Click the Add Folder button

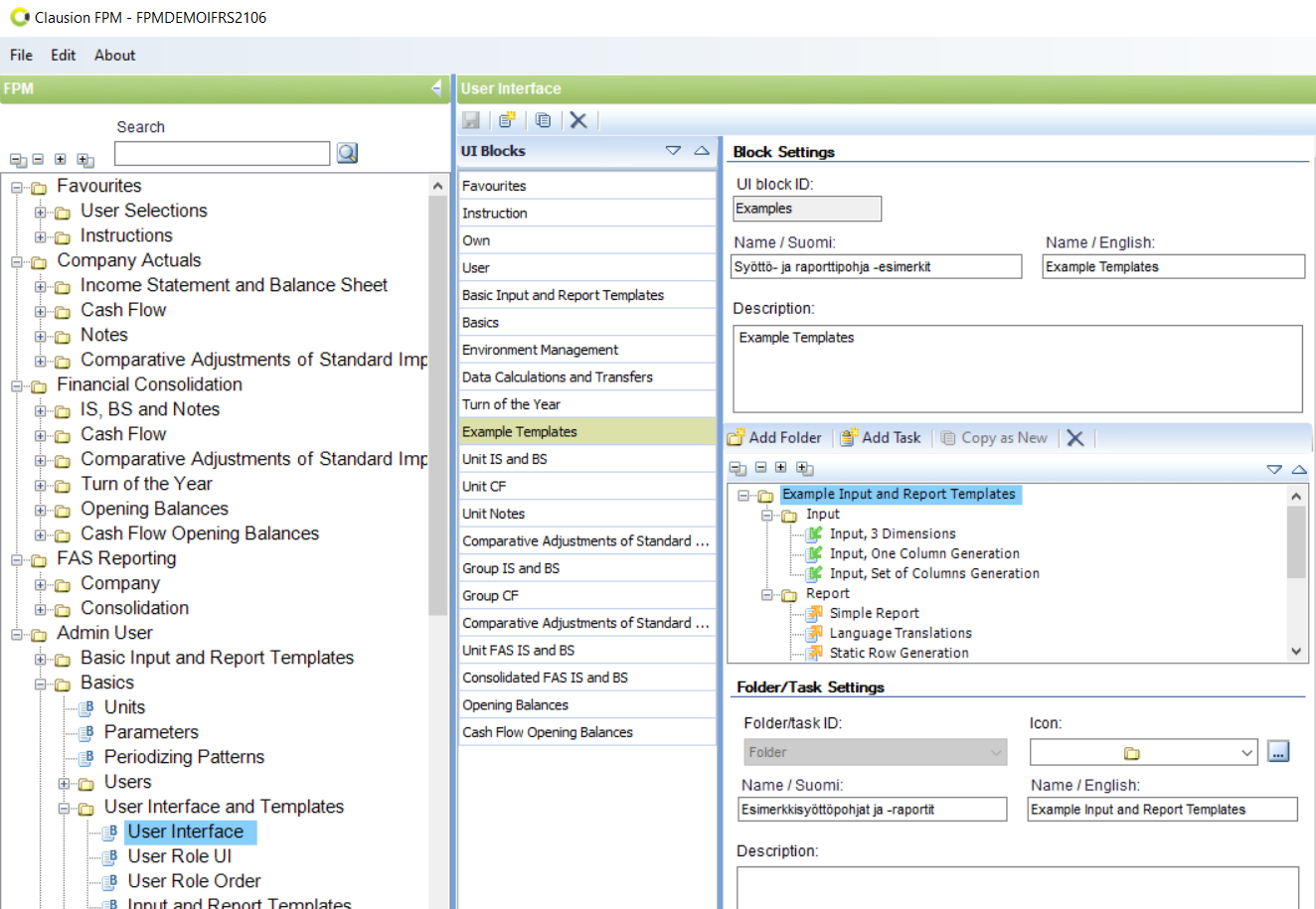774,438
